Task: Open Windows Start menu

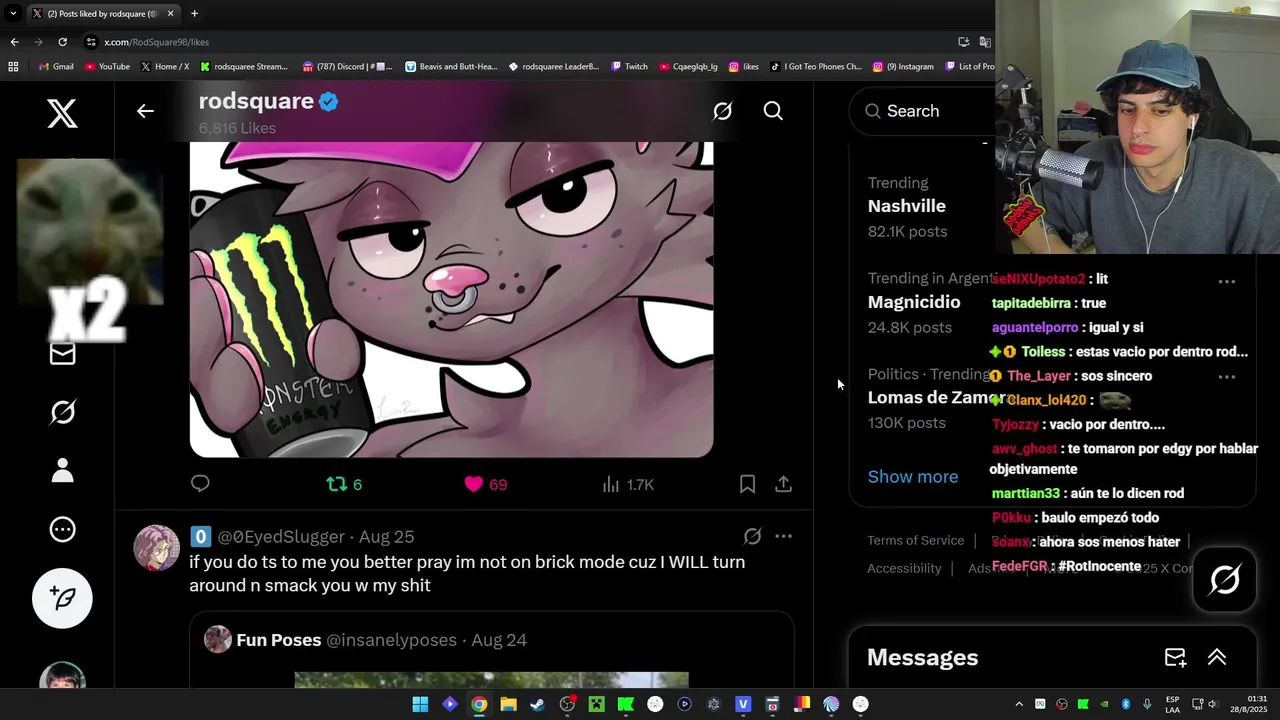Action: pyautogui.click(x=420, y=704)
